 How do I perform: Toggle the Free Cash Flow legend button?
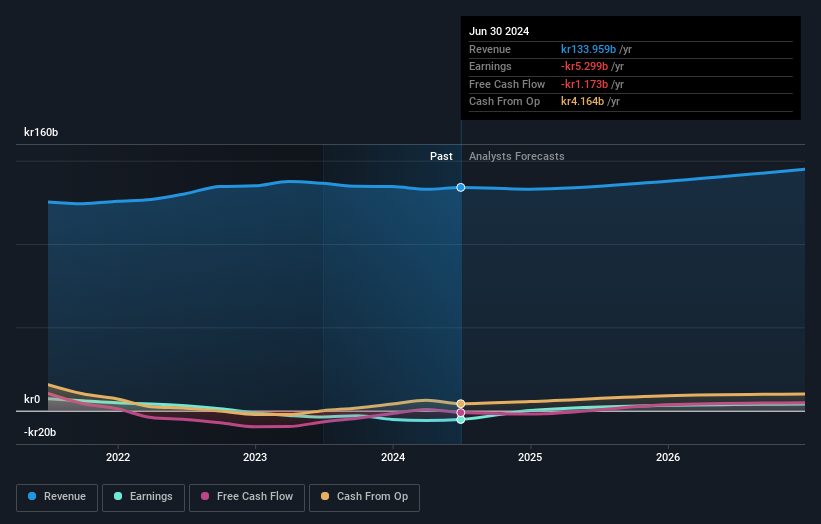[x=247, y=497]
